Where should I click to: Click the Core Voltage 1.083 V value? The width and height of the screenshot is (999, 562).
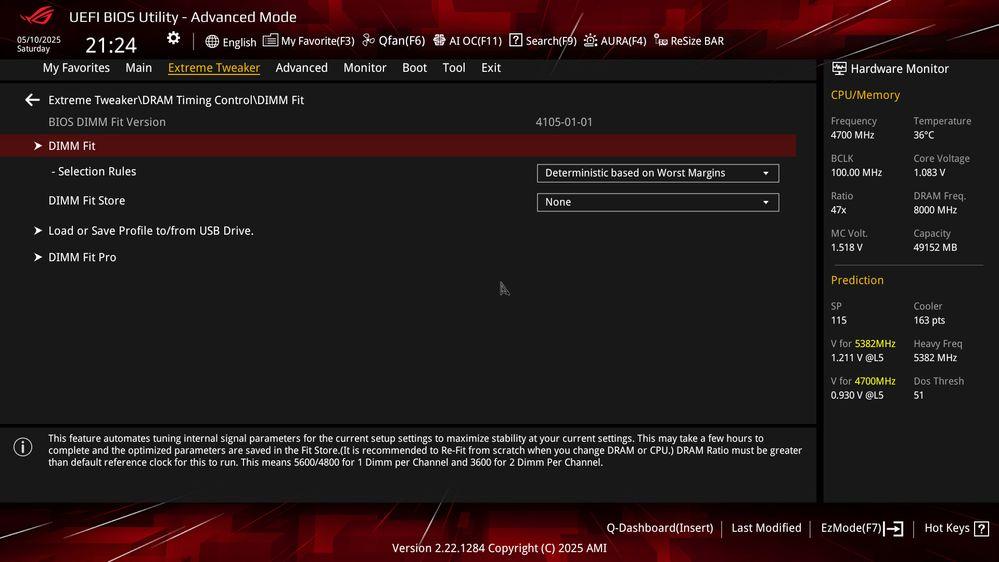pos(929,173)
